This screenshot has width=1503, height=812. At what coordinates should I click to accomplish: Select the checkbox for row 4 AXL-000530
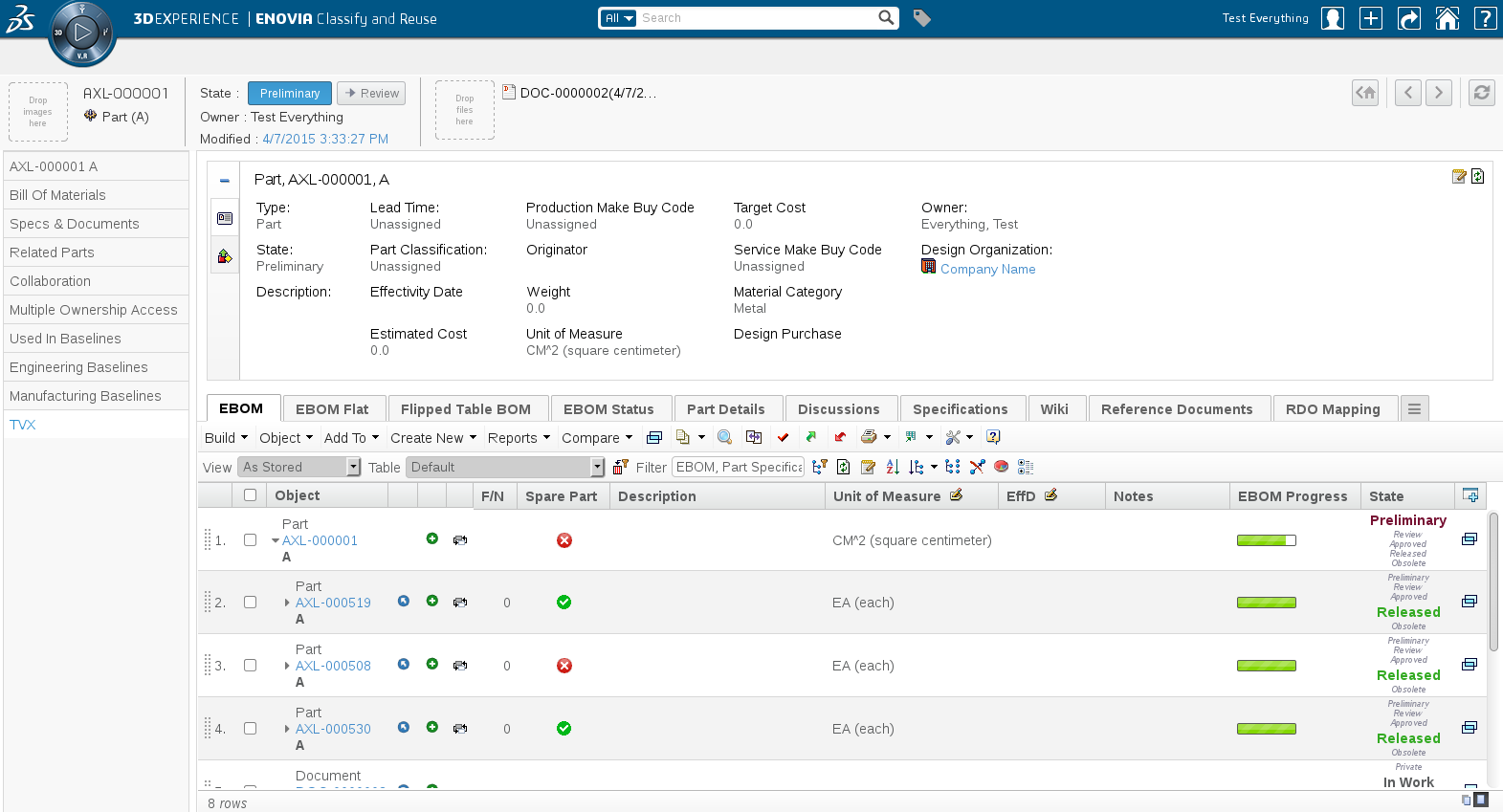(x=251, y=729)
